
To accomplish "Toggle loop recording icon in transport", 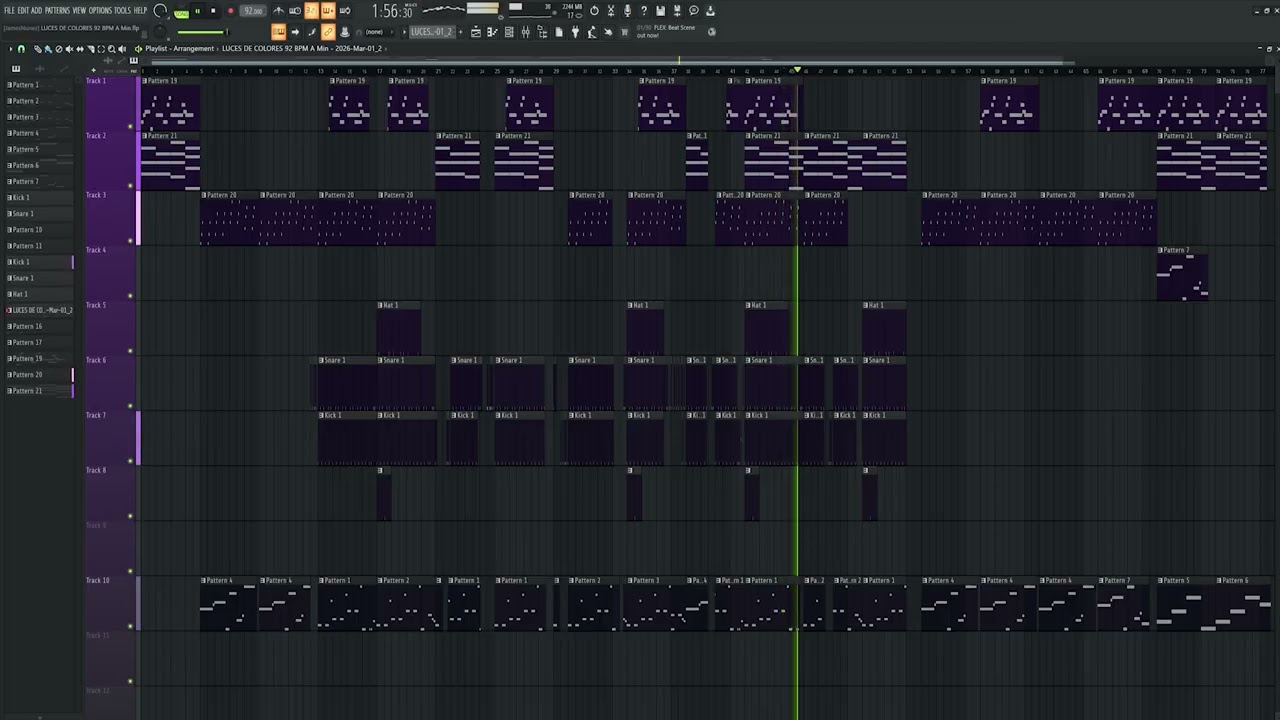I will point(345,11).
